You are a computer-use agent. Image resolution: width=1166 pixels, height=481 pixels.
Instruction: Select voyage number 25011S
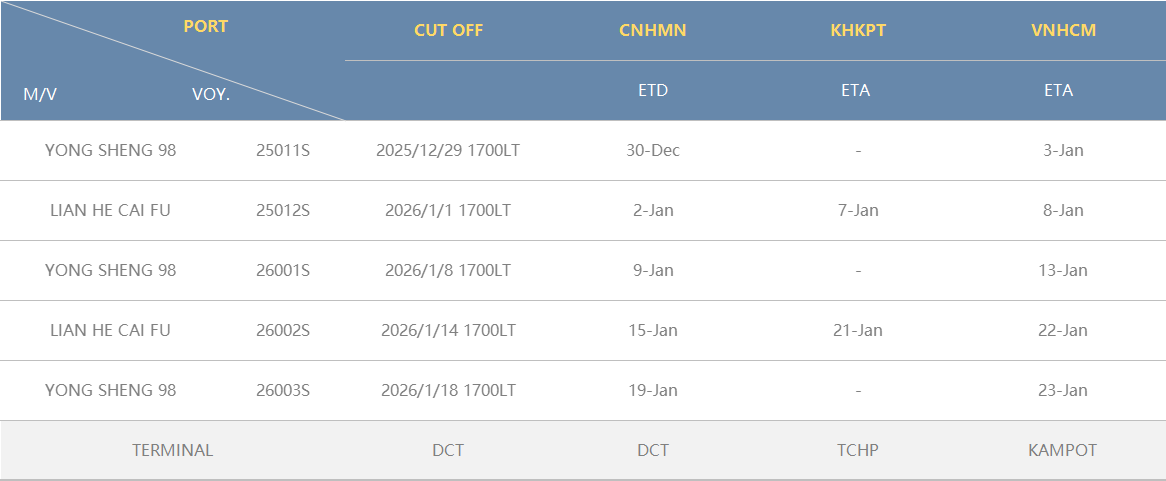[x=283, y=150]
